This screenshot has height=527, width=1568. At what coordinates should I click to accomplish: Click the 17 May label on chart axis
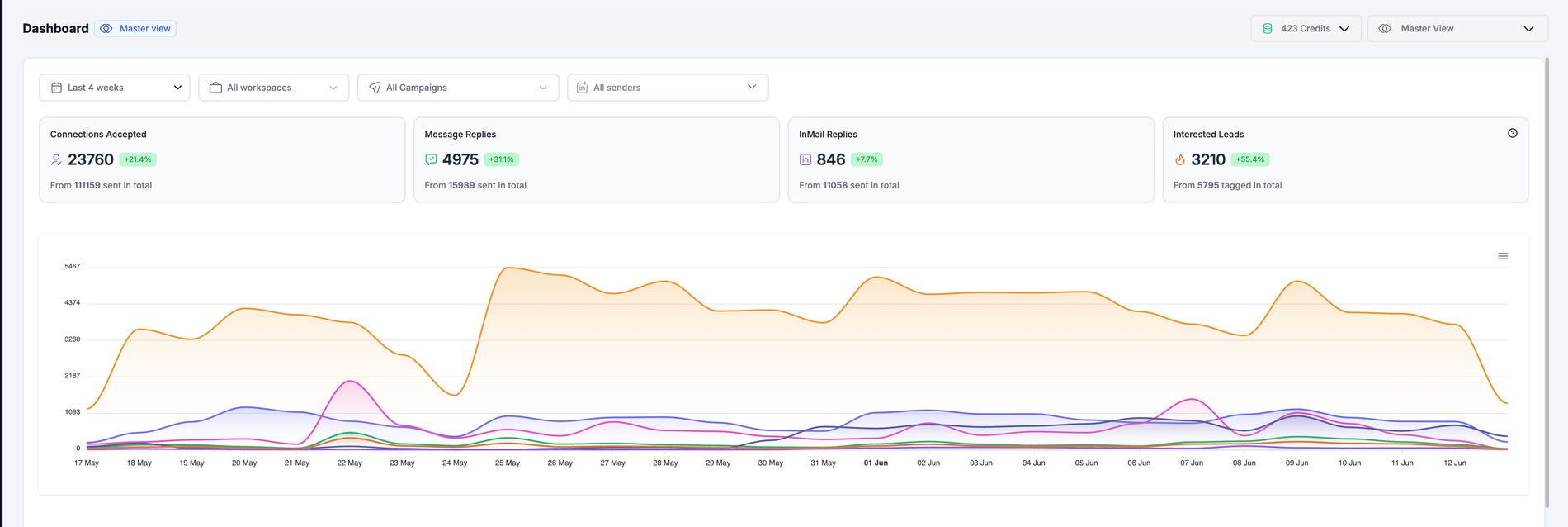click(87, 463)
